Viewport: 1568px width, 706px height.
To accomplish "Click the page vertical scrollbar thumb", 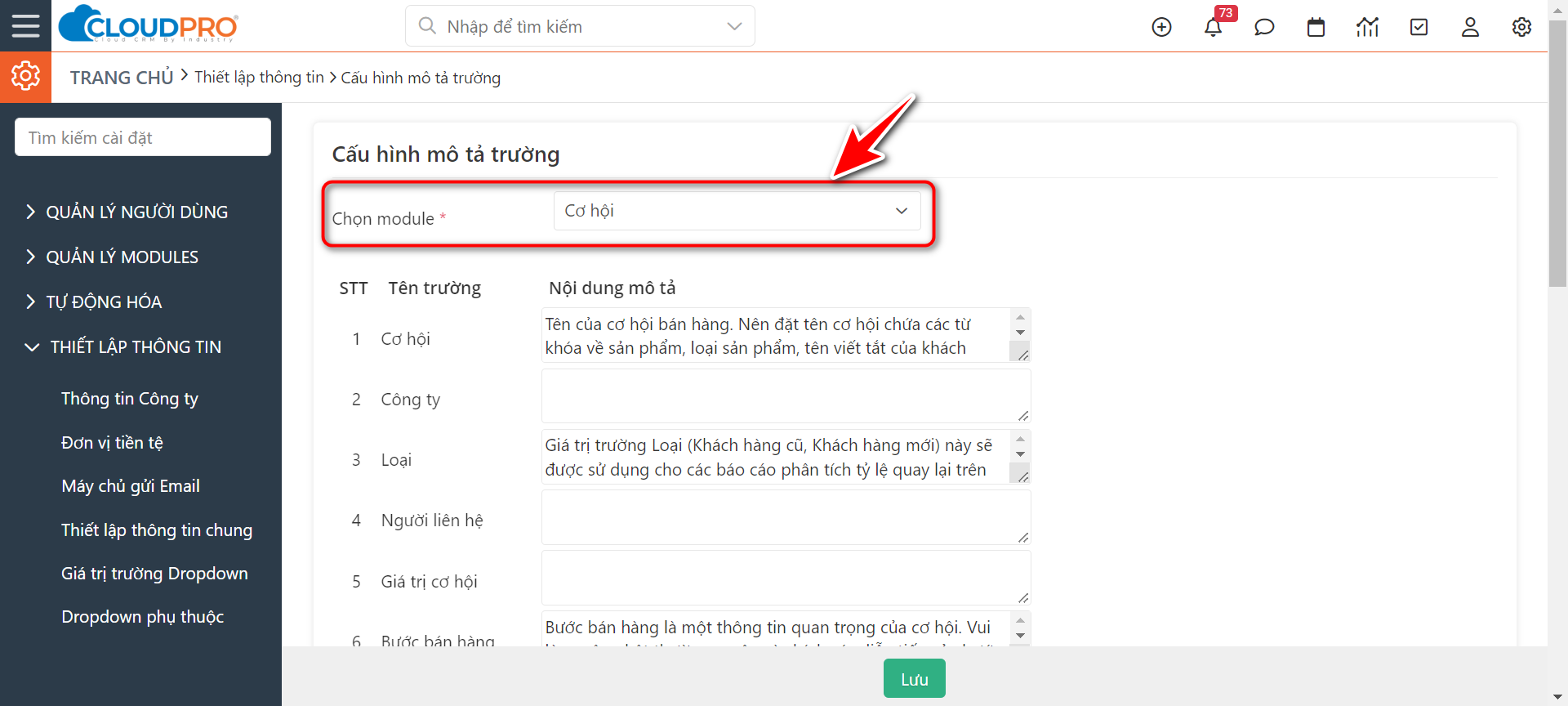I will pyautogui.click(x=1557, y=155).
